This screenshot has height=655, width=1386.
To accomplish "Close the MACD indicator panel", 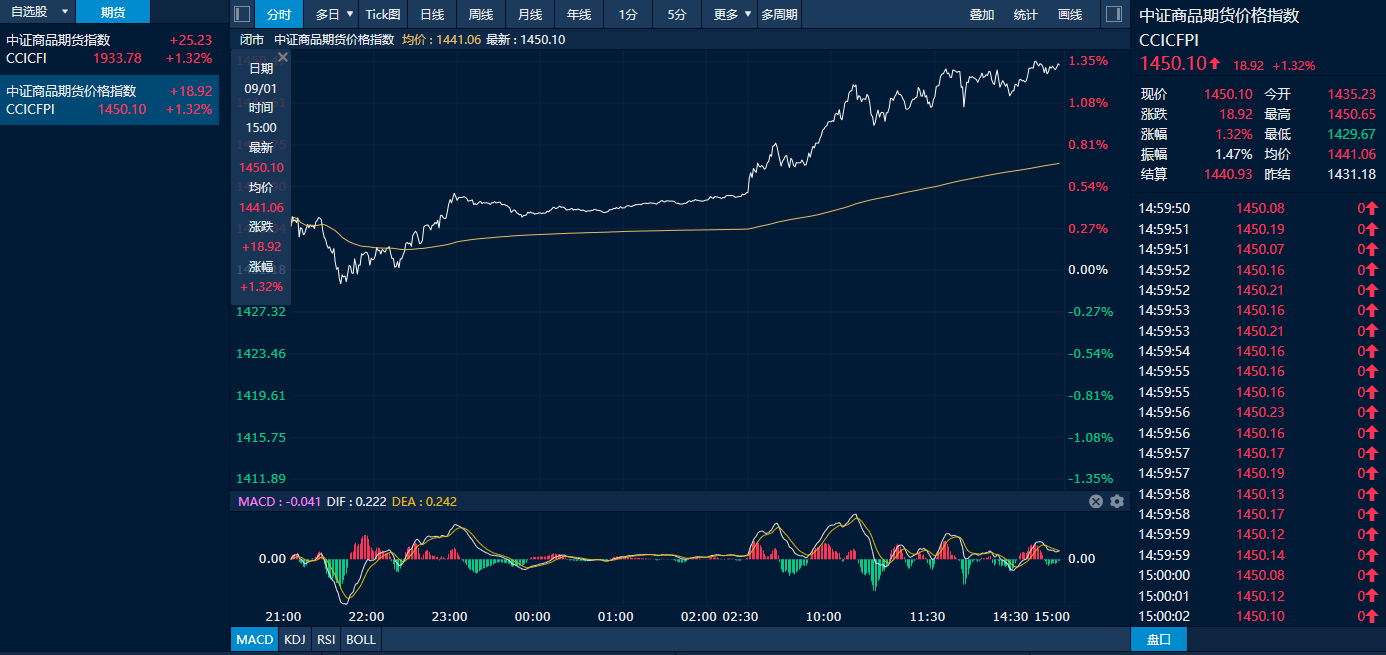I will tap(1096, 501).
